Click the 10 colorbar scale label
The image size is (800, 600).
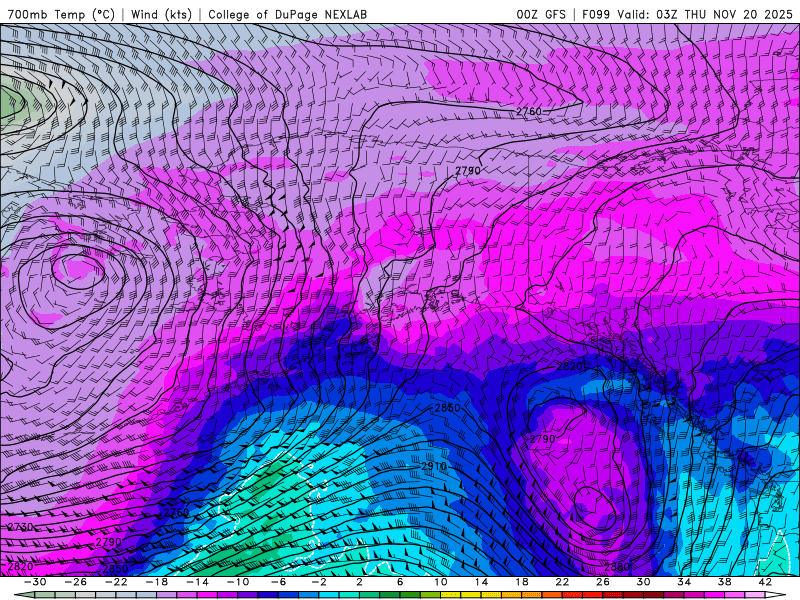coord(440,582)
